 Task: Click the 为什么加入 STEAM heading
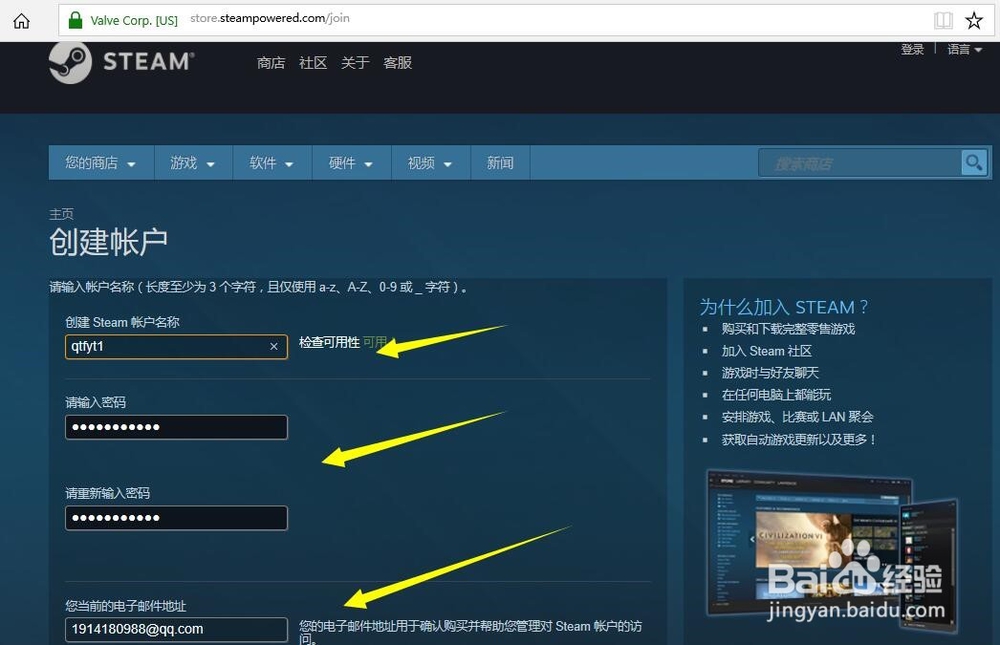pos(784,308)
